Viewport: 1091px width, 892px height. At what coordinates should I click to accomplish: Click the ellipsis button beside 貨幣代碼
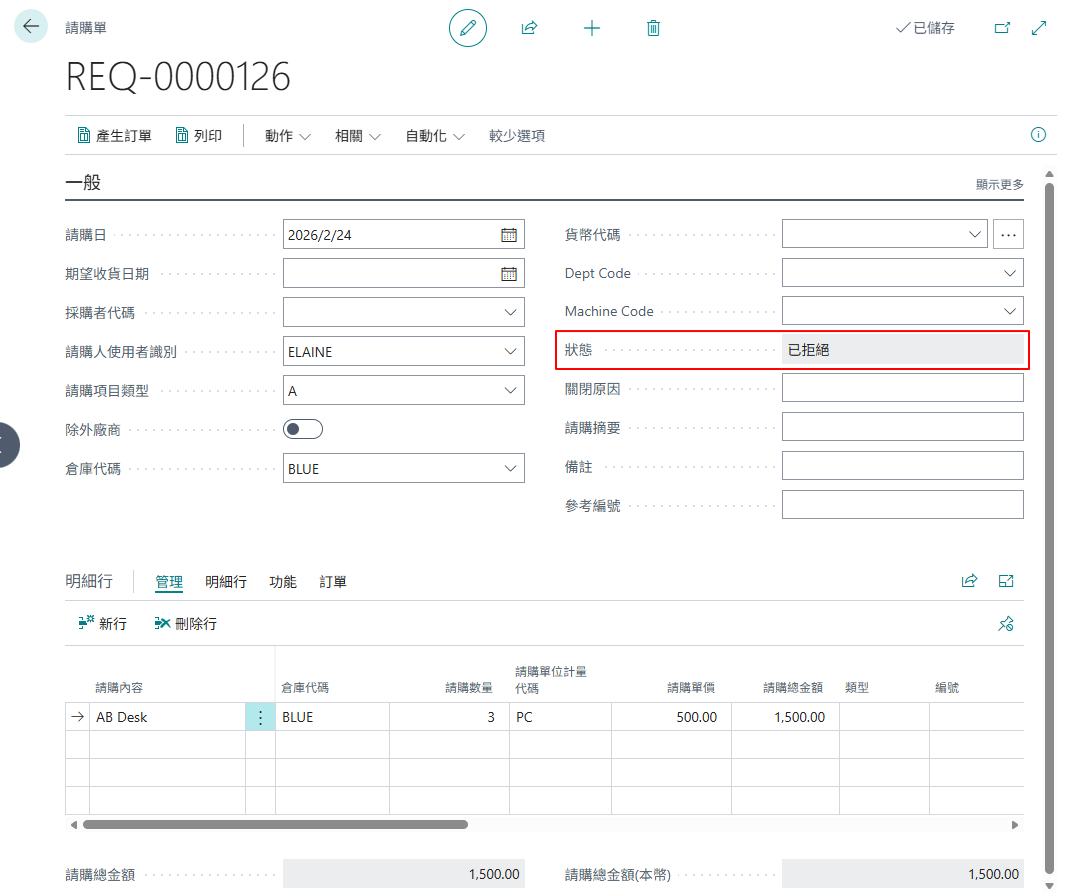[1008, 234]
